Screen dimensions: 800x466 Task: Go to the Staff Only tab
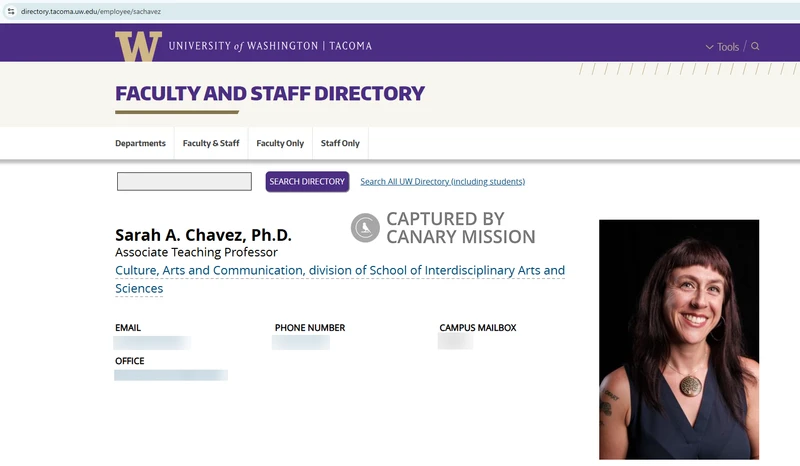[340, 143]
